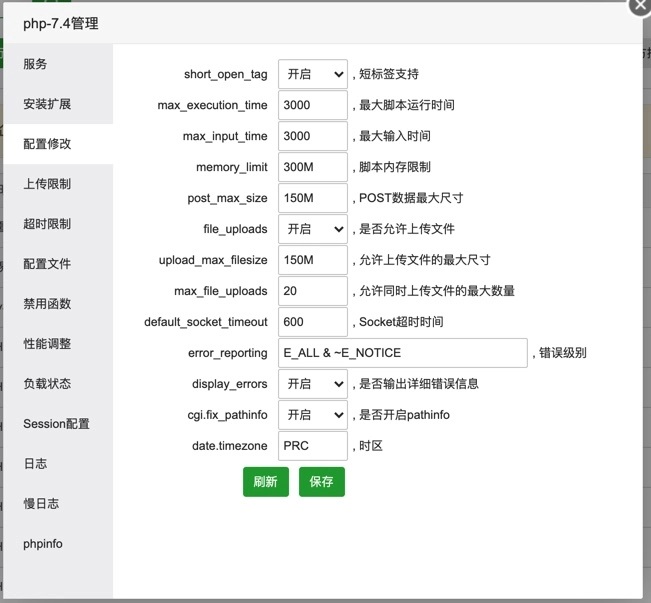Viewport: 651px width, 603px height.
Task: Click the green 刷新 refresh button
Action: click(265, 481)
